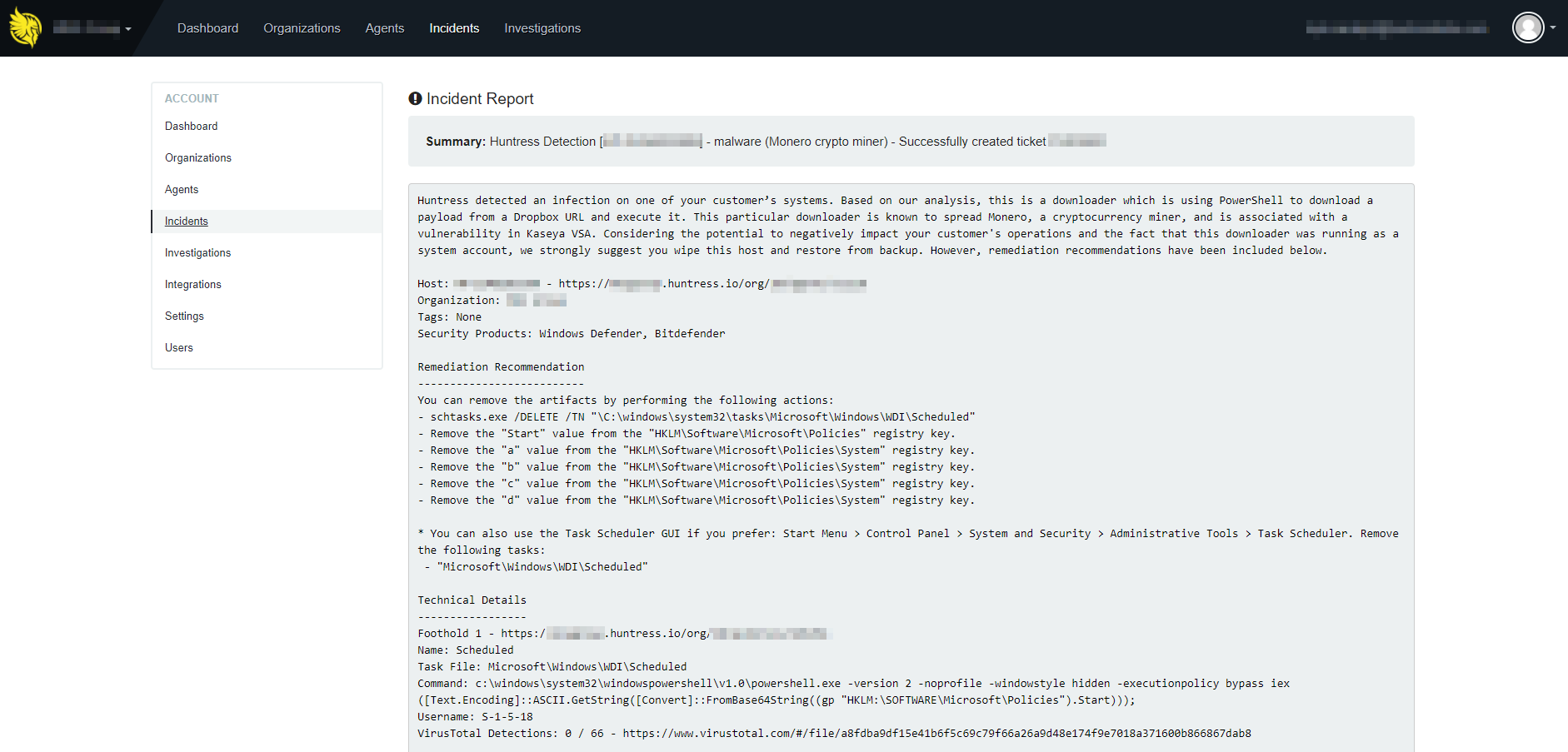Select Incidents in the Account sidebar

[267, 222]
